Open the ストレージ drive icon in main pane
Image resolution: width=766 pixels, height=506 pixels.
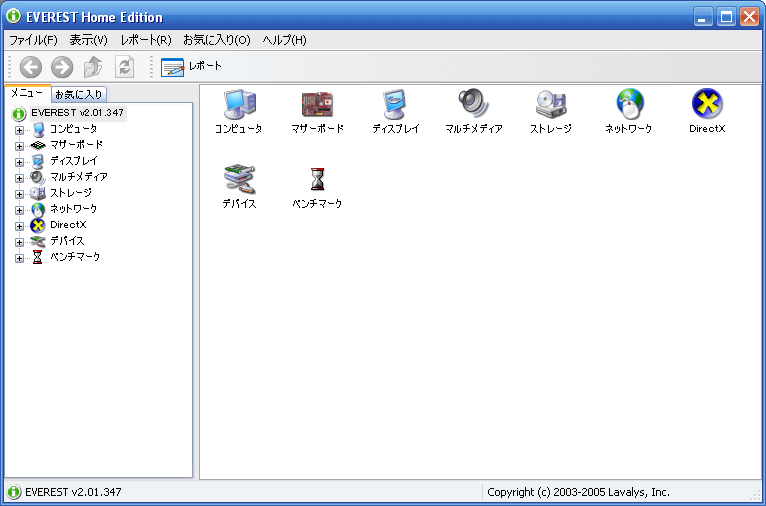[x=551, y=105]
